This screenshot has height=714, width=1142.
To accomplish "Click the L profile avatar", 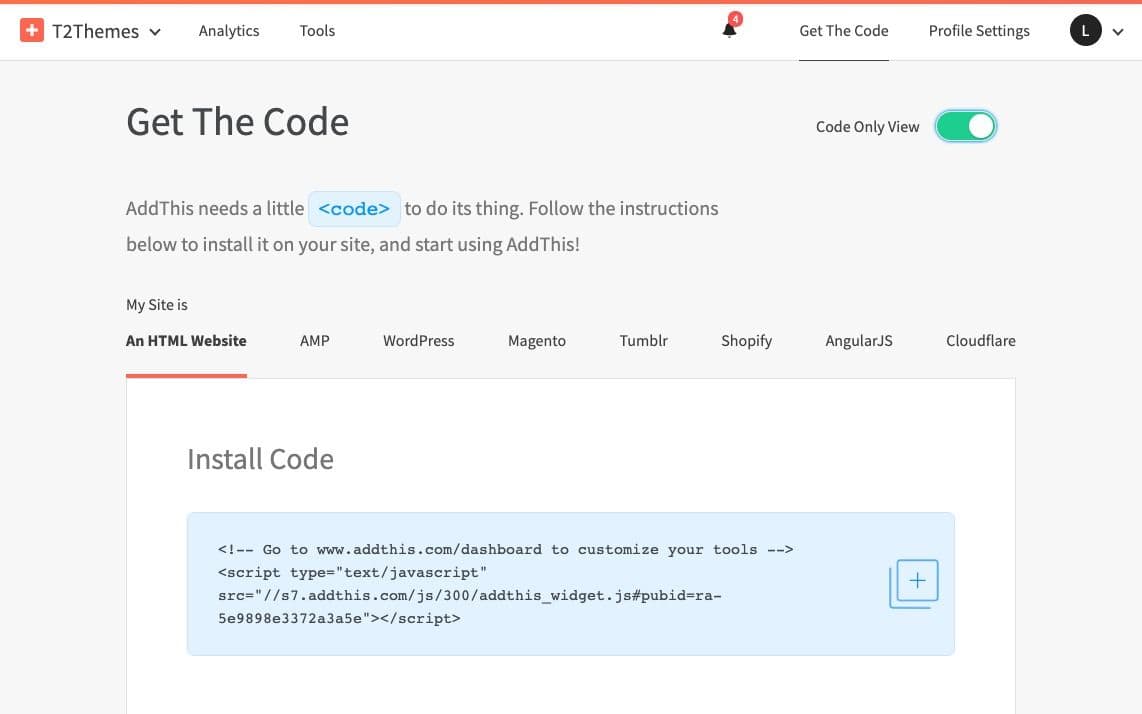I will tap(1085, 31).
